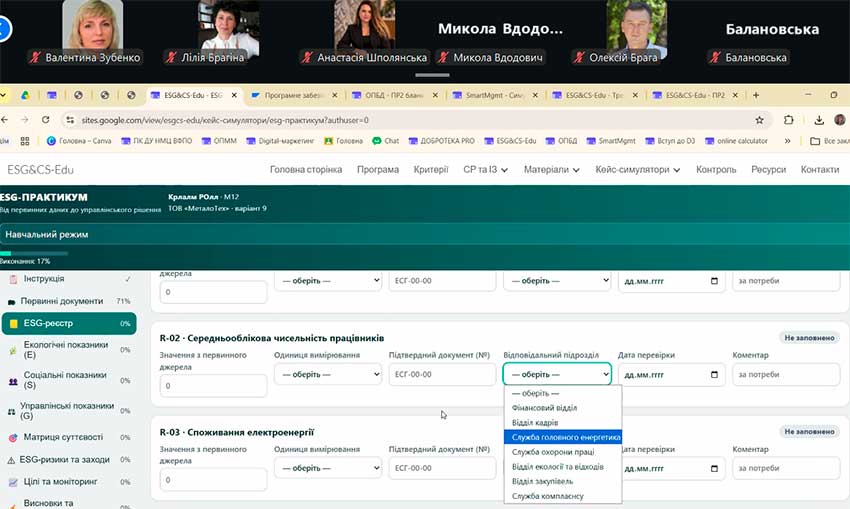Open R-02 date picker calendar icon
850x509 pixels.
[x=714, y=375]
